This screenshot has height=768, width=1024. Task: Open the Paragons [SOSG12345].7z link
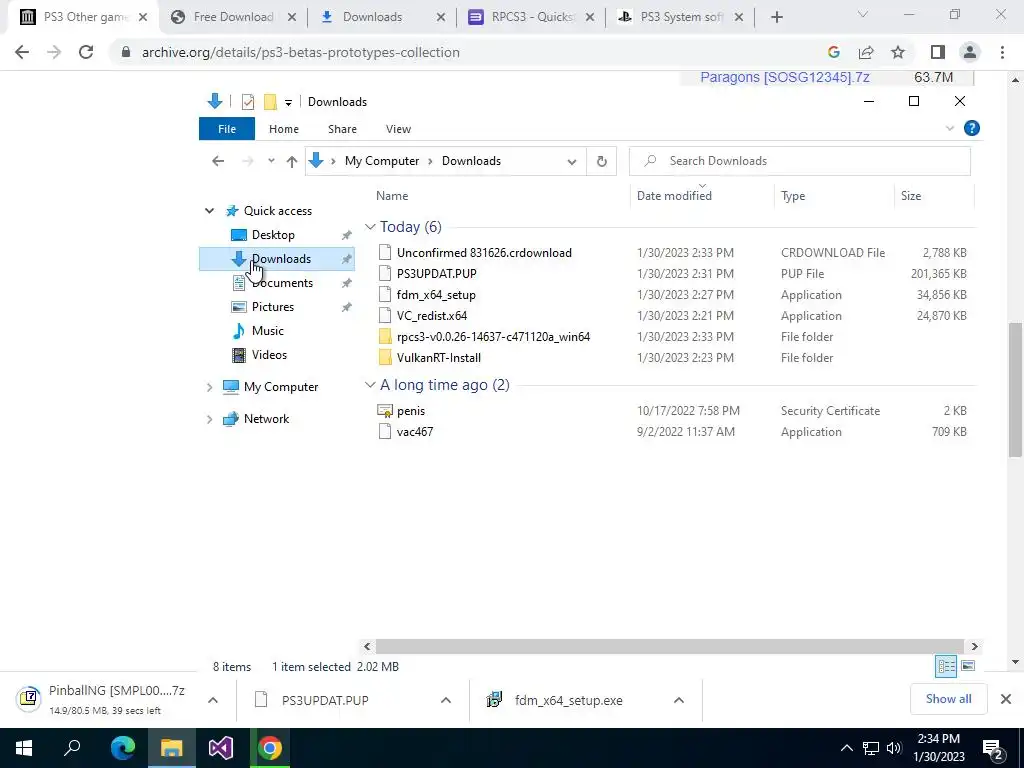pyautogui.click(x=784, y=77)
